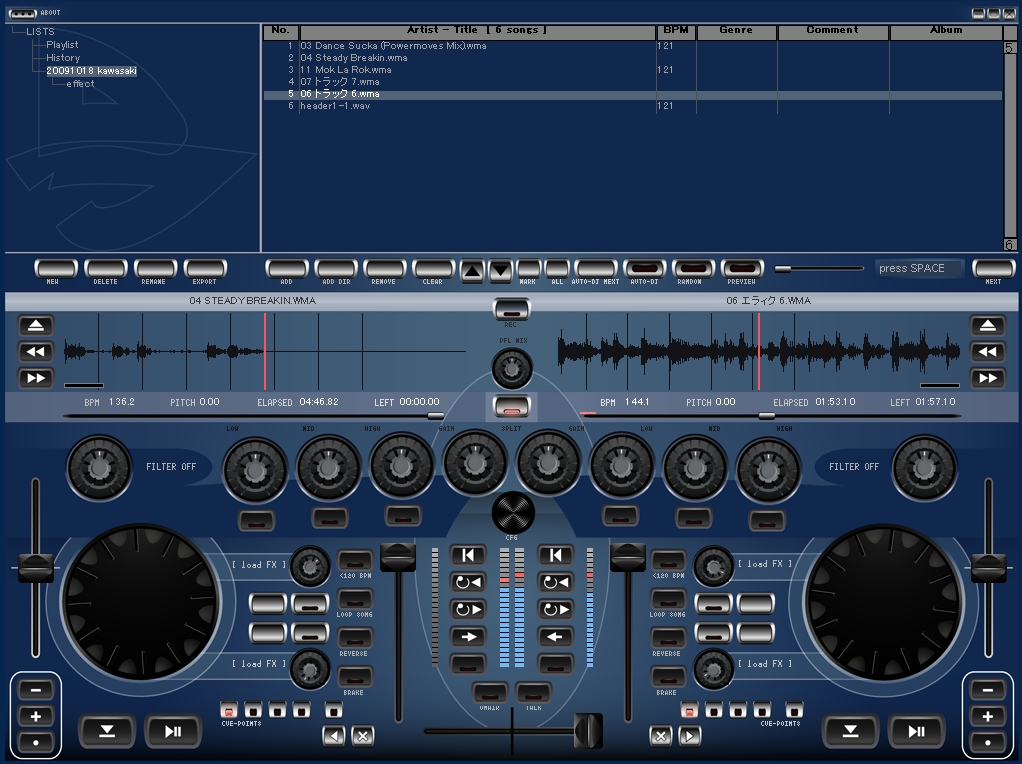Open lower load FX selector on left deck

pos(259,664)
